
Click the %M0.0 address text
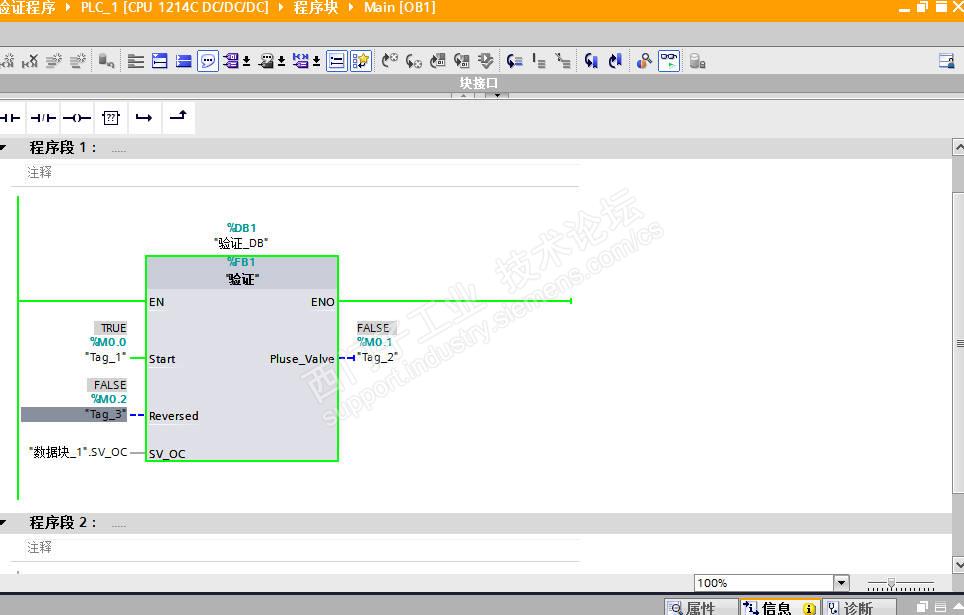pos(108,342)
